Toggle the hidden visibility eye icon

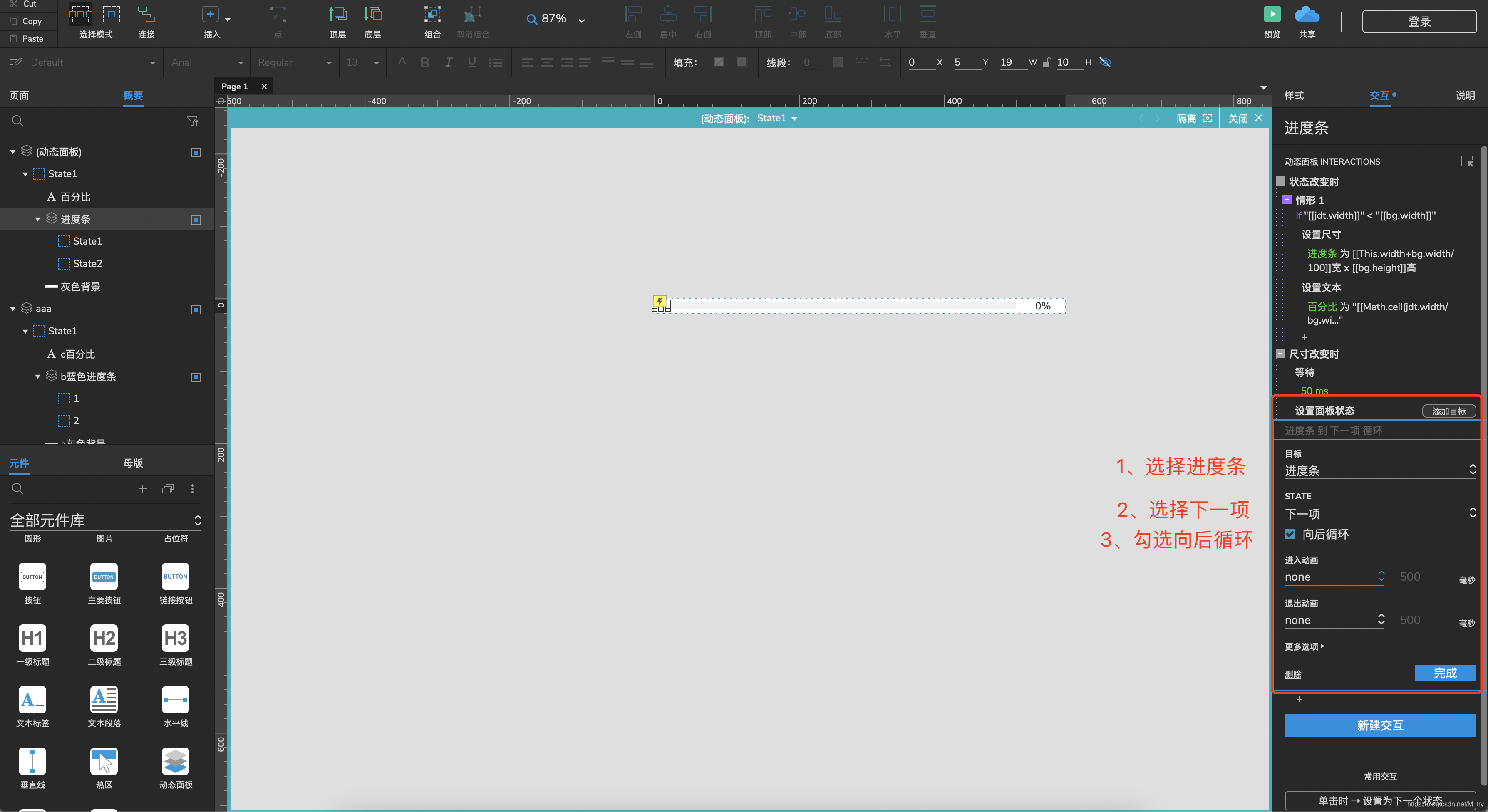1105,62
